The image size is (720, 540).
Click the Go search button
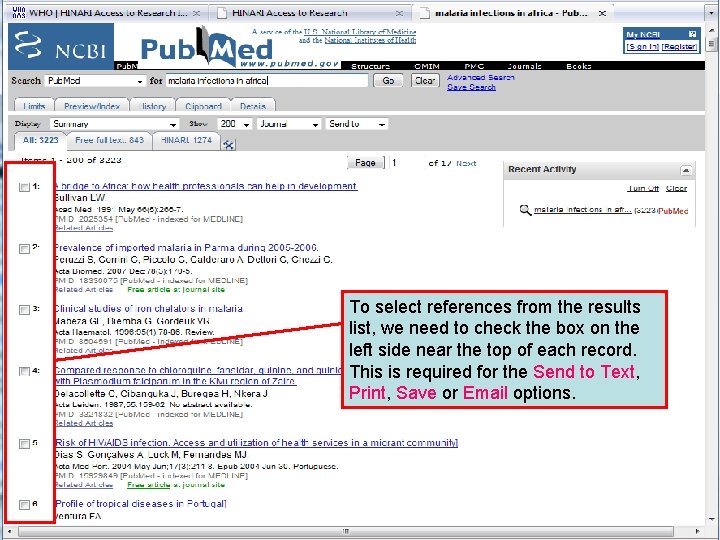tap(388, 81)
